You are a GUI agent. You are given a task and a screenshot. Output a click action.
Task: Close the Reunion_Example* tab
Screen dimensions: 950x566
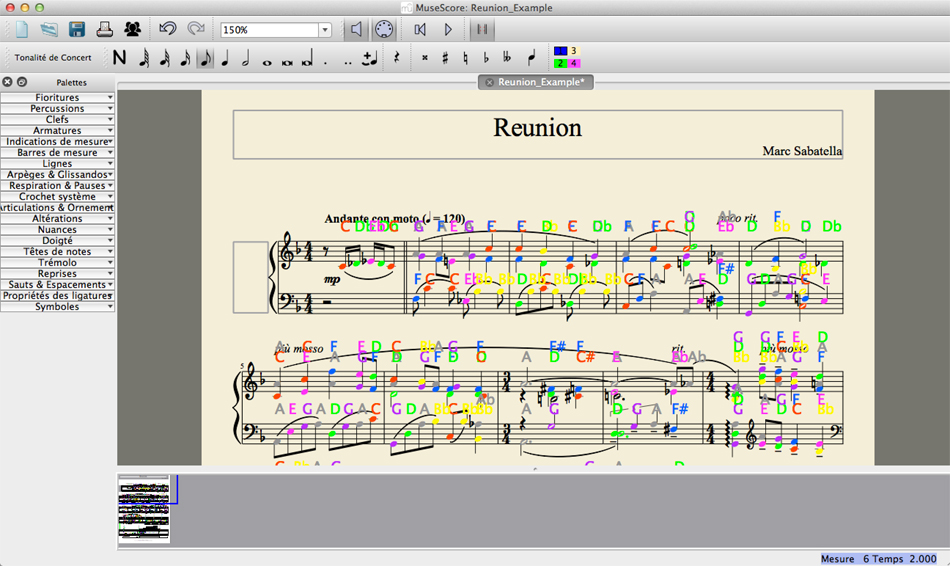tap(490, 82)
